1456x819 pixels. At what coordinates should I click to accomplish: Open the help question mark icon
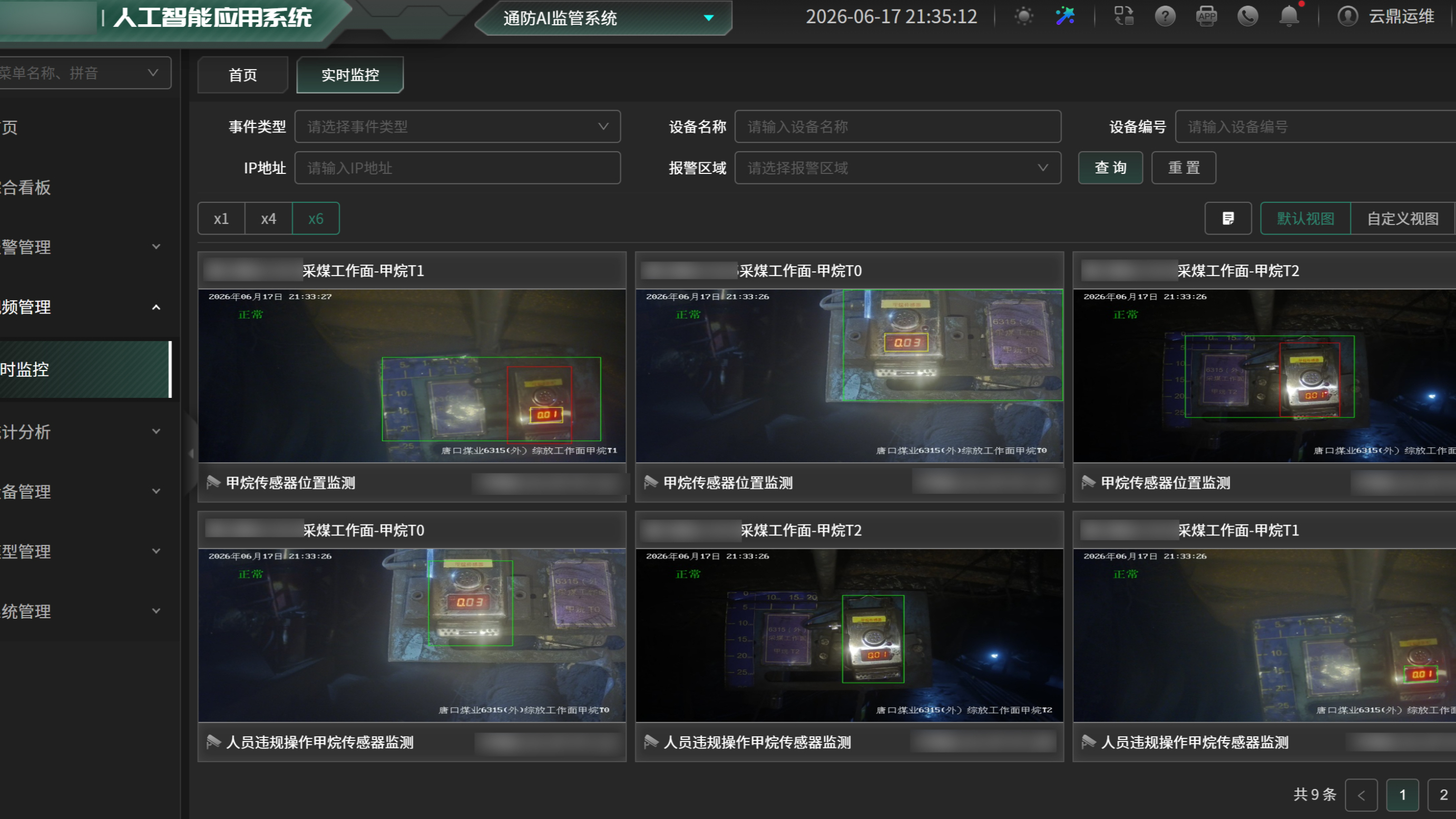[1165, 16]
